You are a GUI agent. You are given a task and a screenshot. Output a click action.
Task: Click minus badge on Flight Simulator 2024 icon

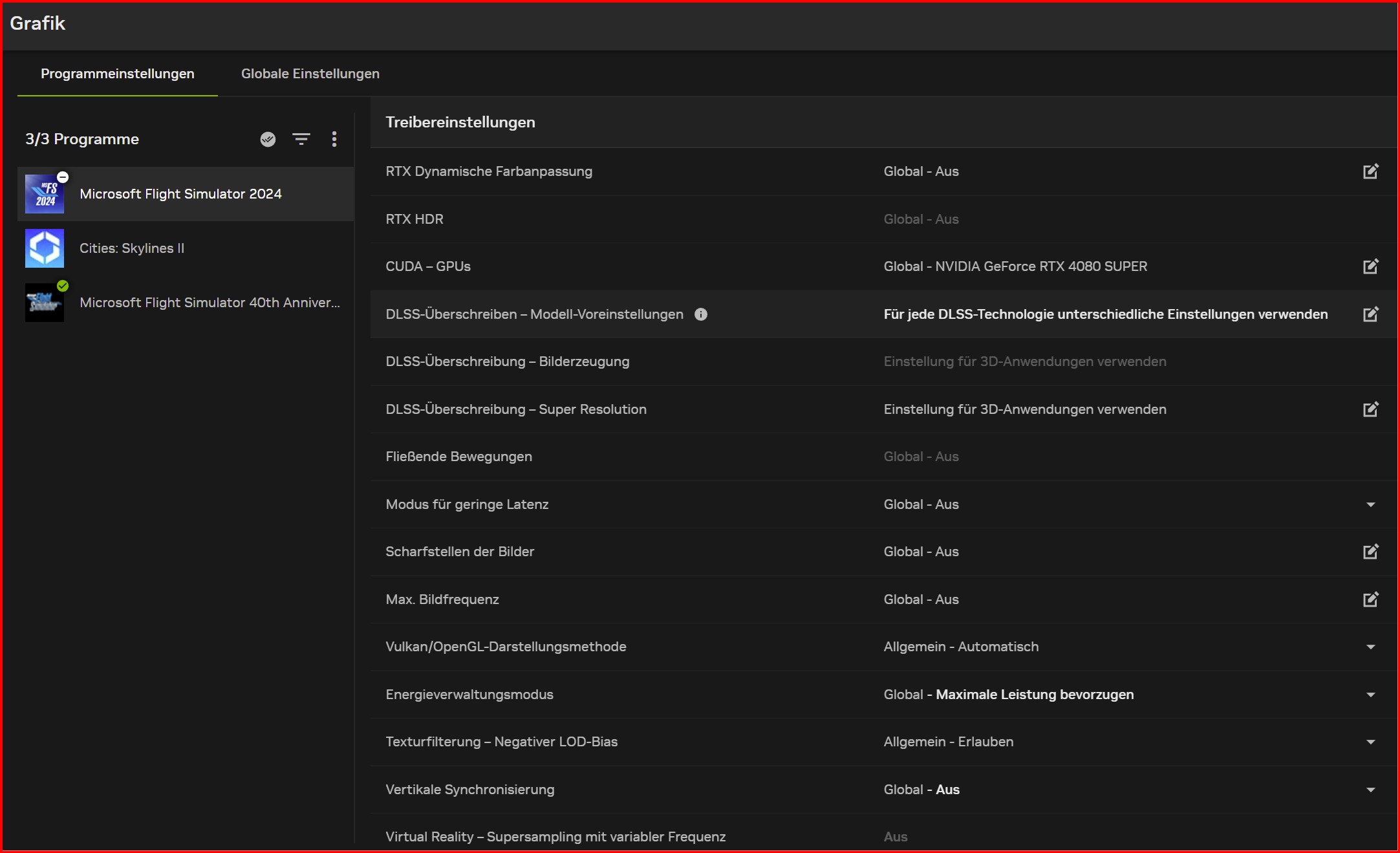click(x=63, y=177)
